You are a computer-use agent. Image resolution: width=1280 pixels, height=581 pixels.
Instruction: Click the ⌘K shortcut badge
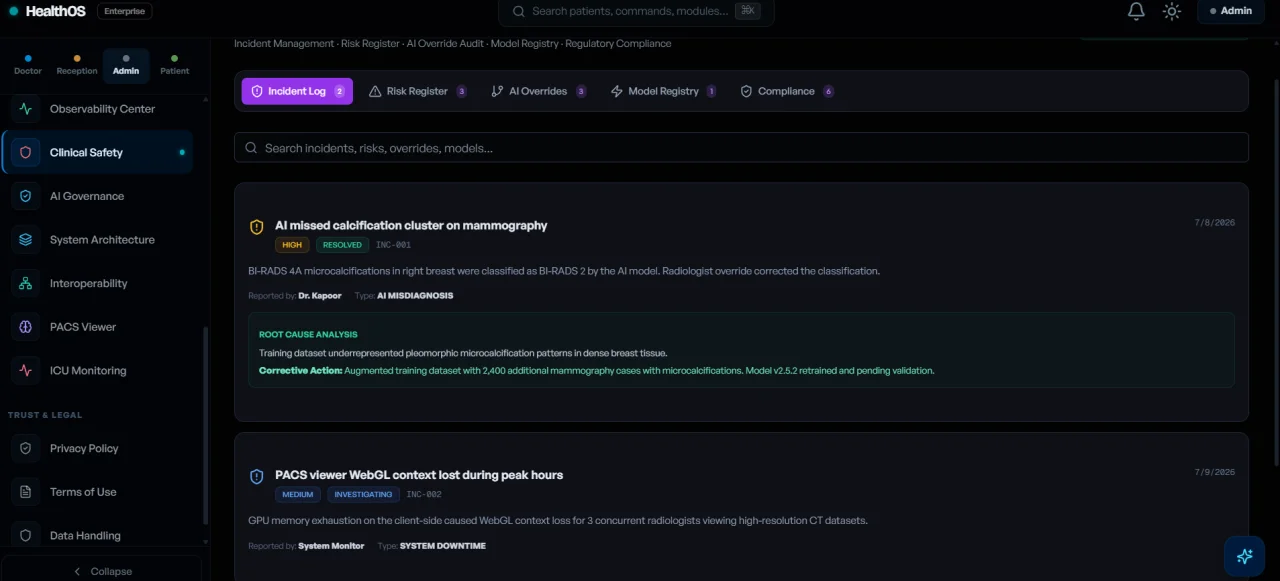[x=747, y=11]
